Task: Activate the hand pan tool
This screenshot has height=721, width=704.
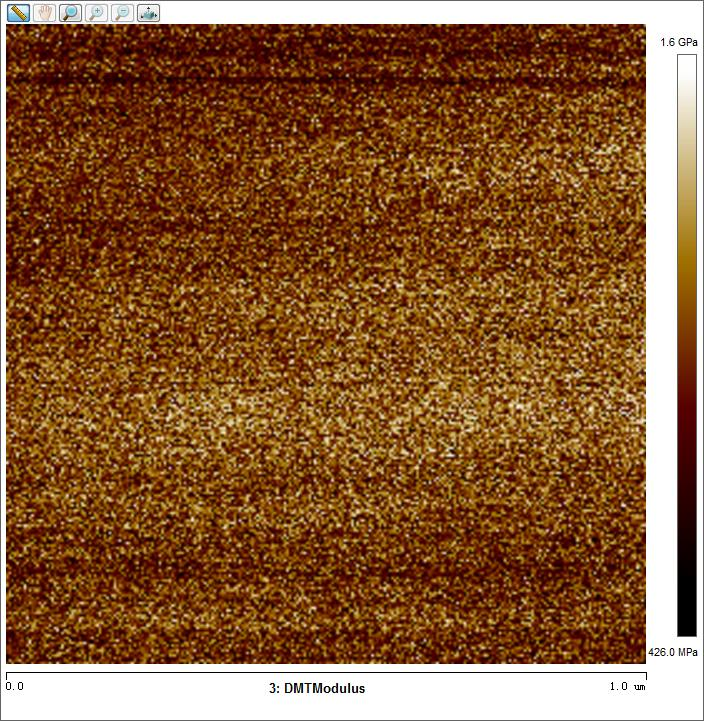Action: click(x=44, y=13)
